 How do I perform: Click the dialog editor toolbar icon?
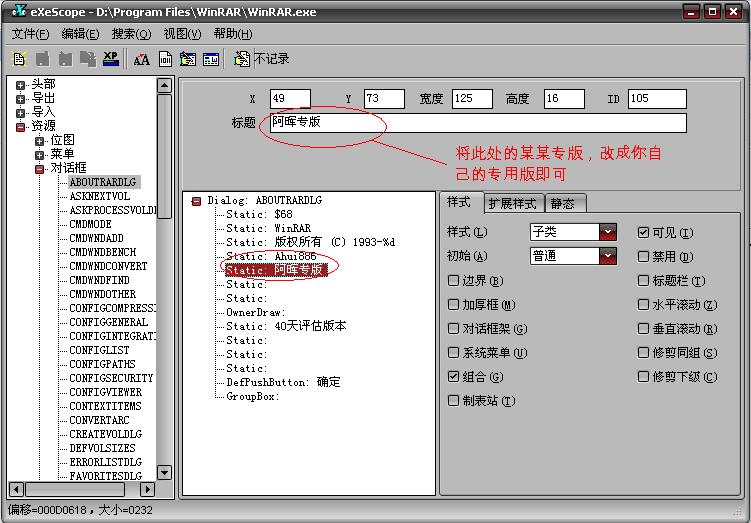(x=188, y=59)
